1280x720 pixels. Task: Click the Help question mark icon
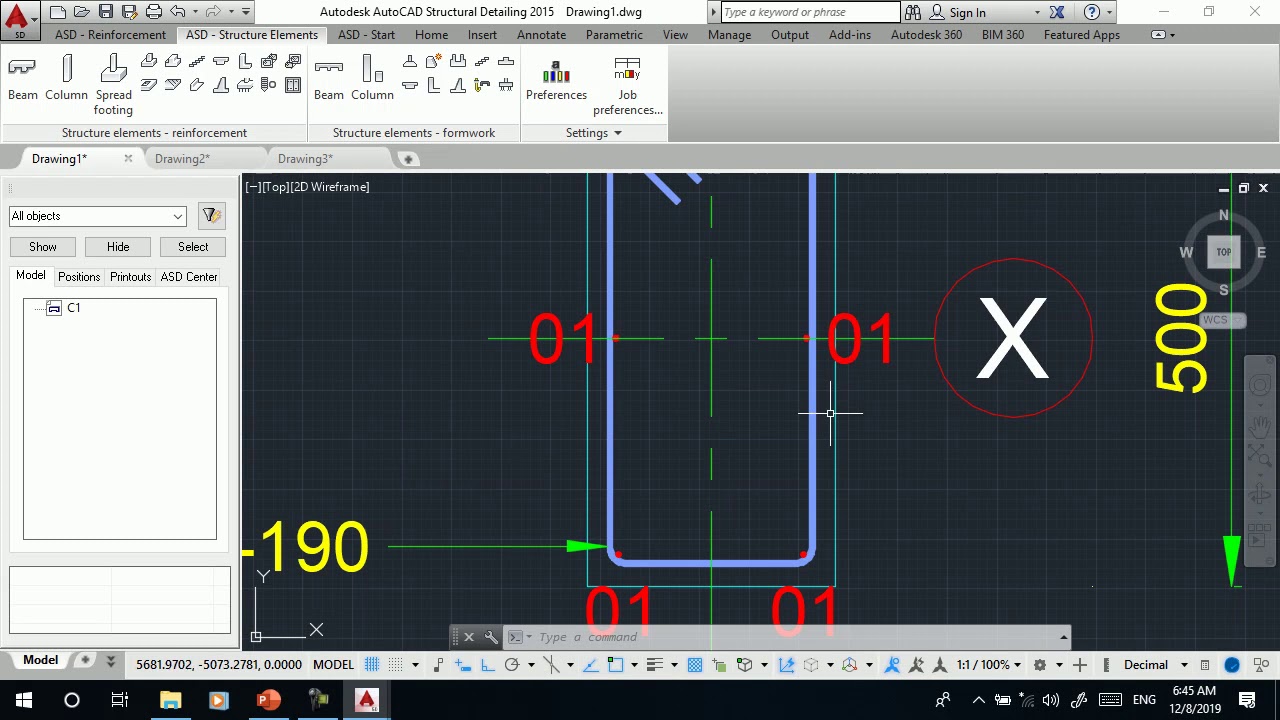pos(1092,12)
